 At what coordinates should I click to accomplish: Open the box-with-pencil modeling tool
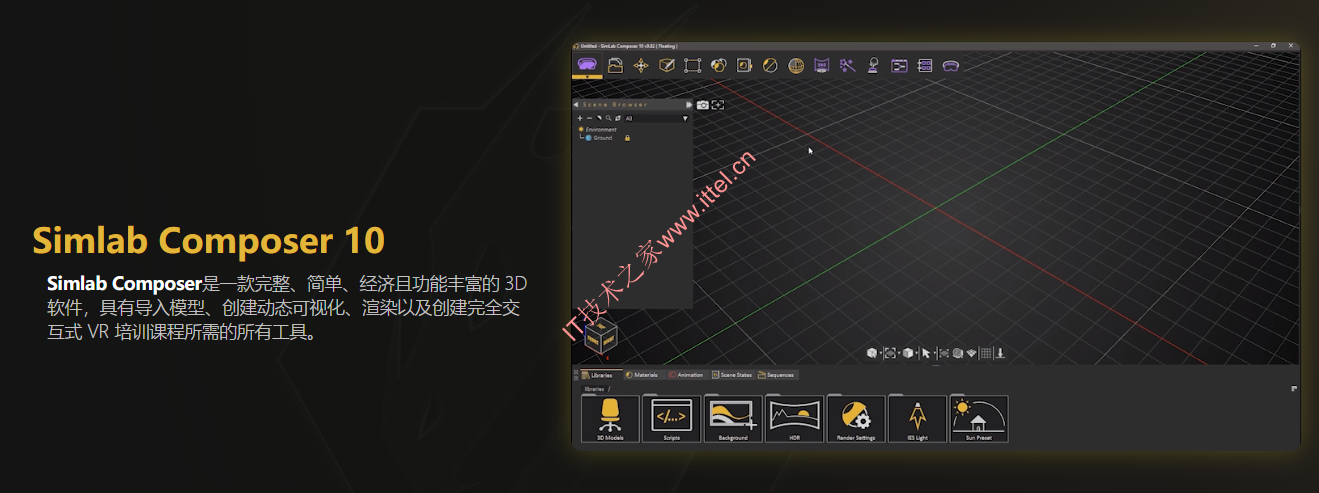coord(667,65)
